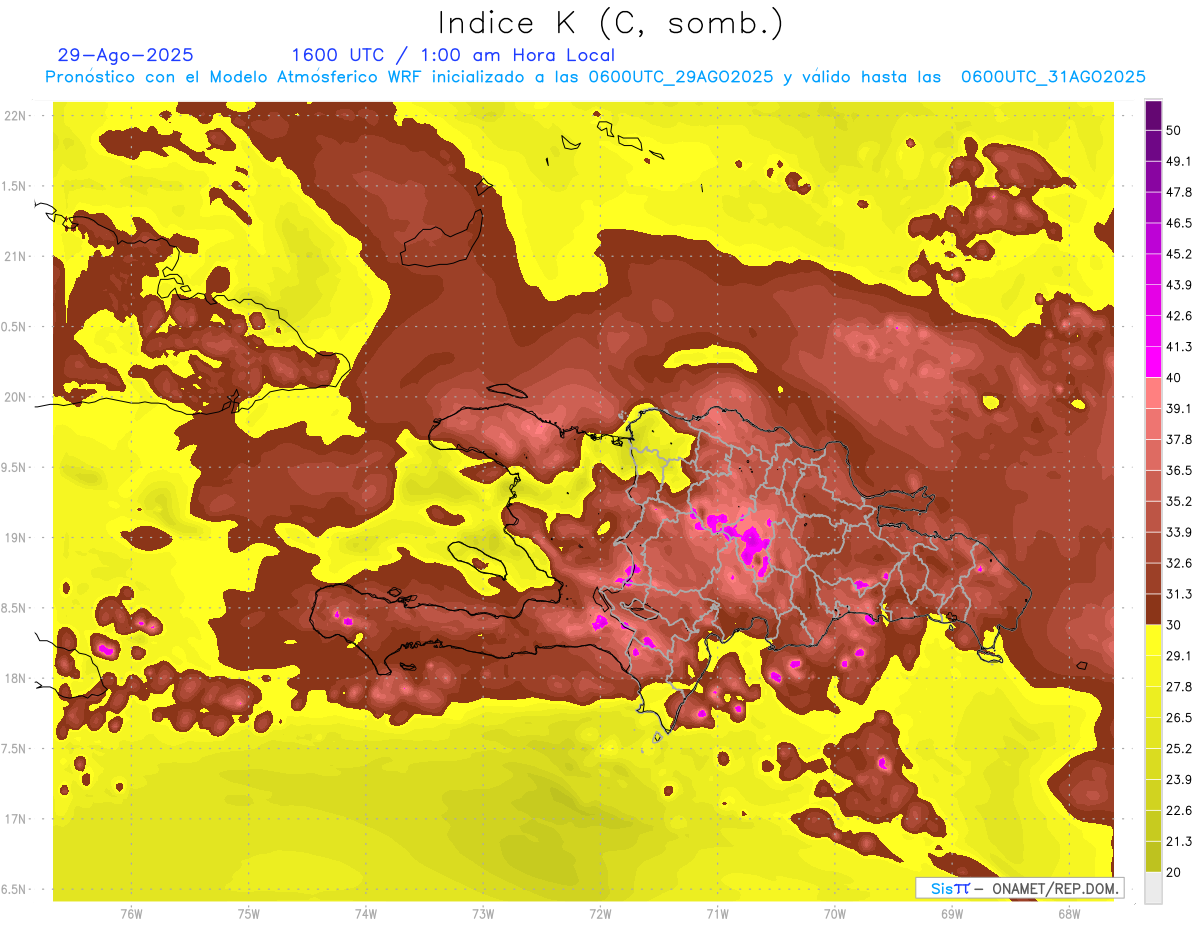This screenshot has height=927, width=1200.
Task: Select the olive legend swatch between 20 and 21.3
Action: [x=1153, y=856]
